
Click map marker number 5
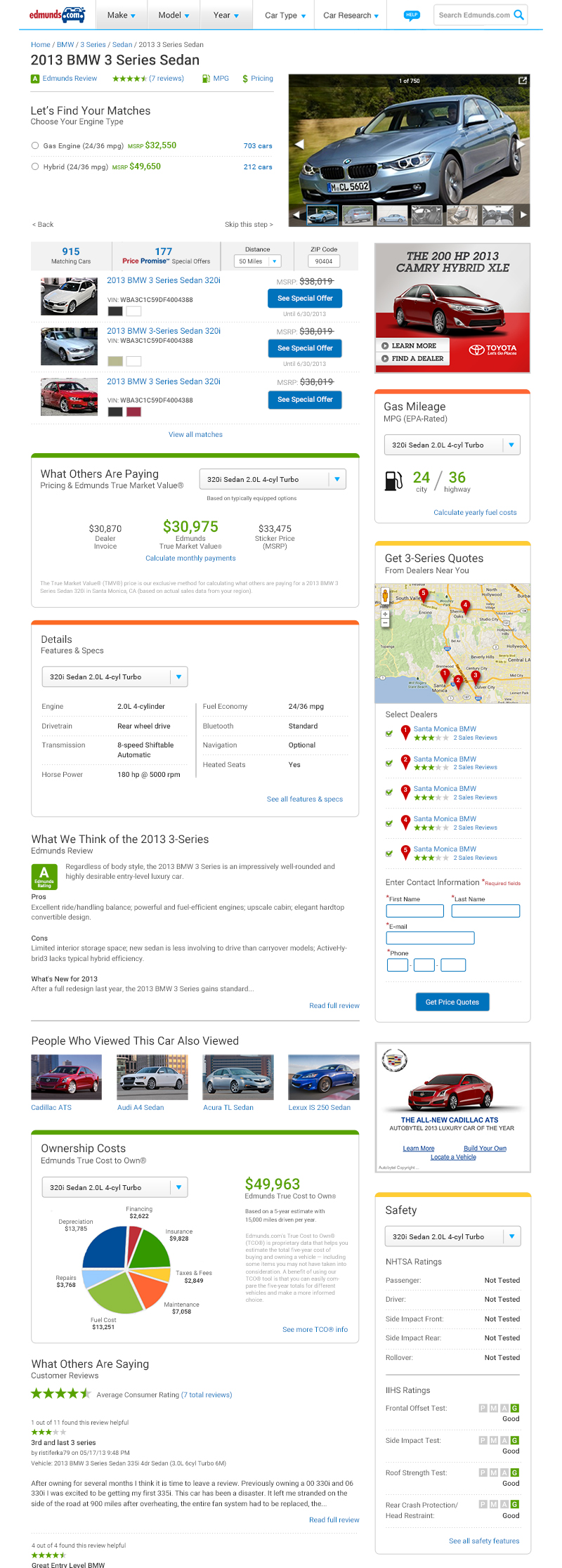(423, 594)
